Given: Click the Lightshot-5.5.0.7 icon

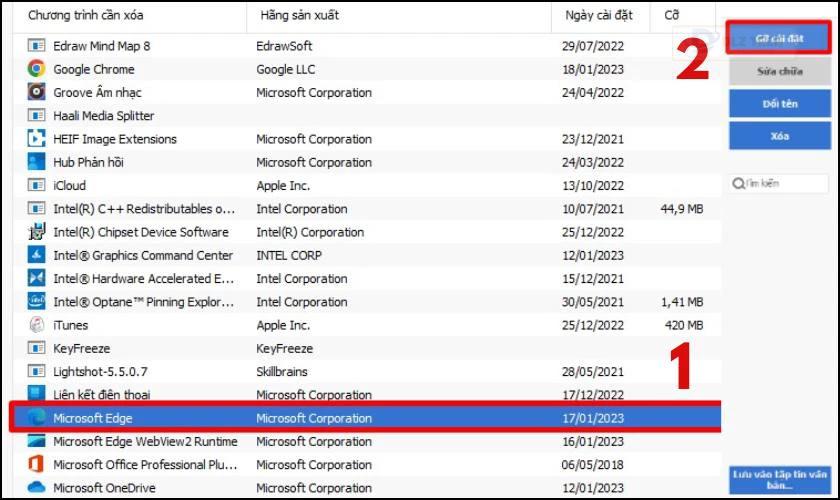Looking at the screenshot, I should (36, 371).
